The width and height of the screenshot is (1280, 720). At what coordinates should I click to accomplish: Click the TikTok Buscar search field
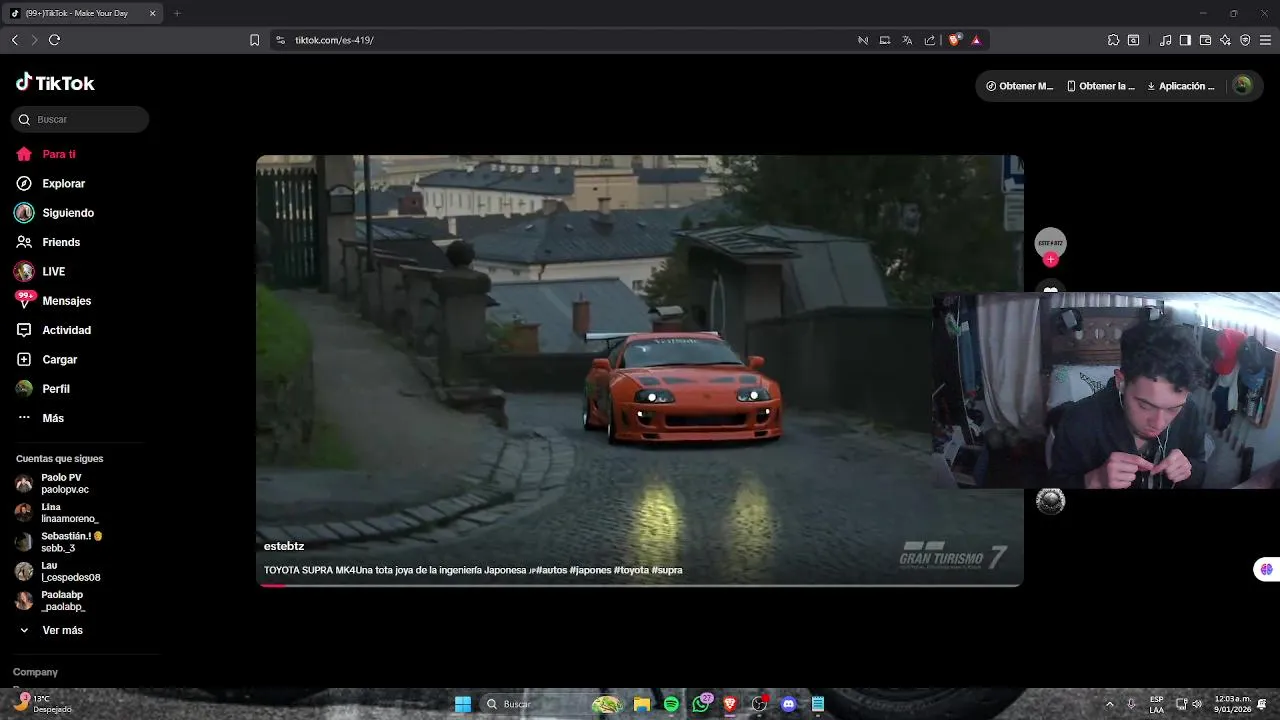80,119
